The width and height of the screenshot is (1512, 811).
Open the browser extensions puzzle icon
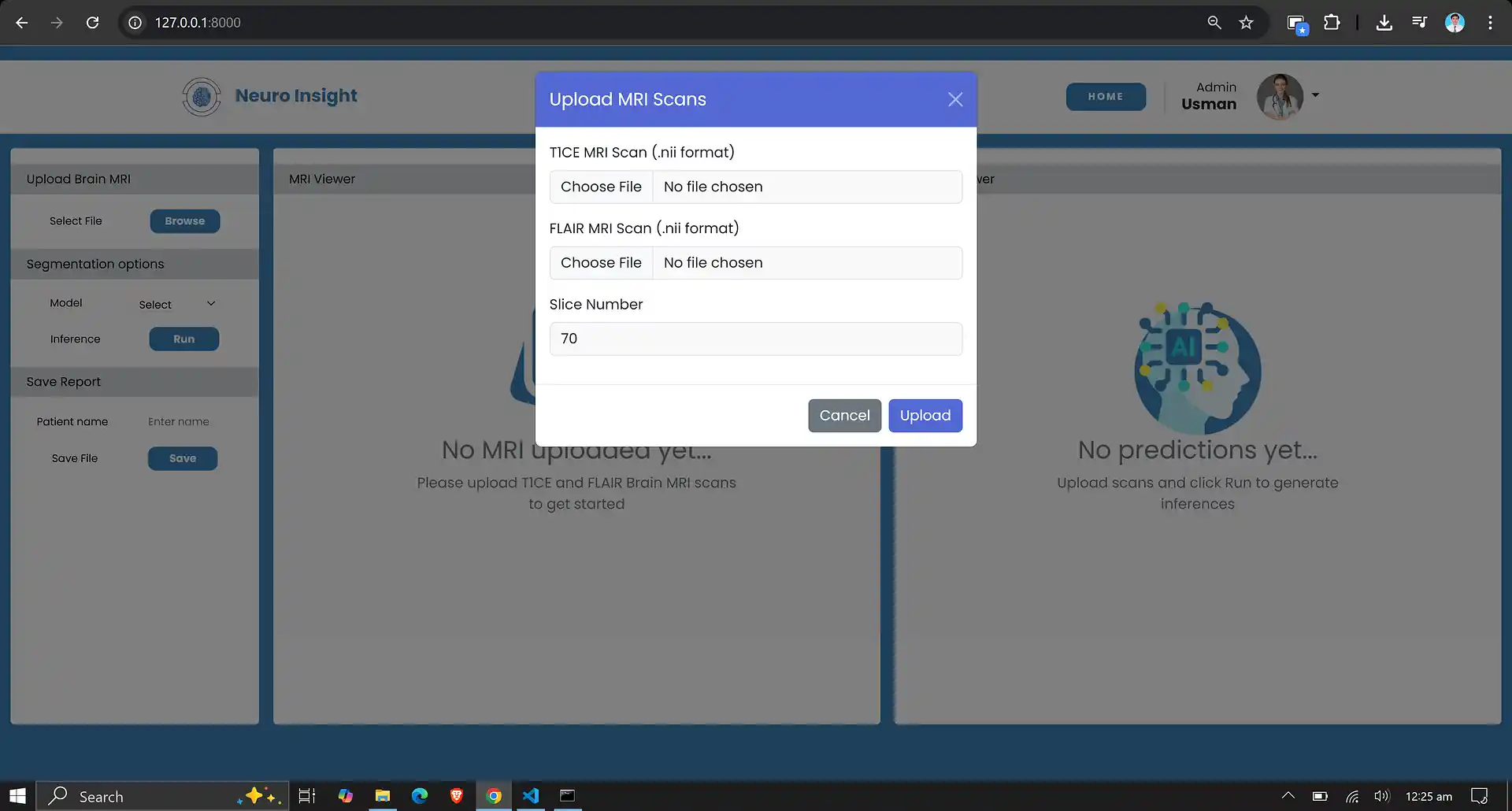click(1332, 22)
